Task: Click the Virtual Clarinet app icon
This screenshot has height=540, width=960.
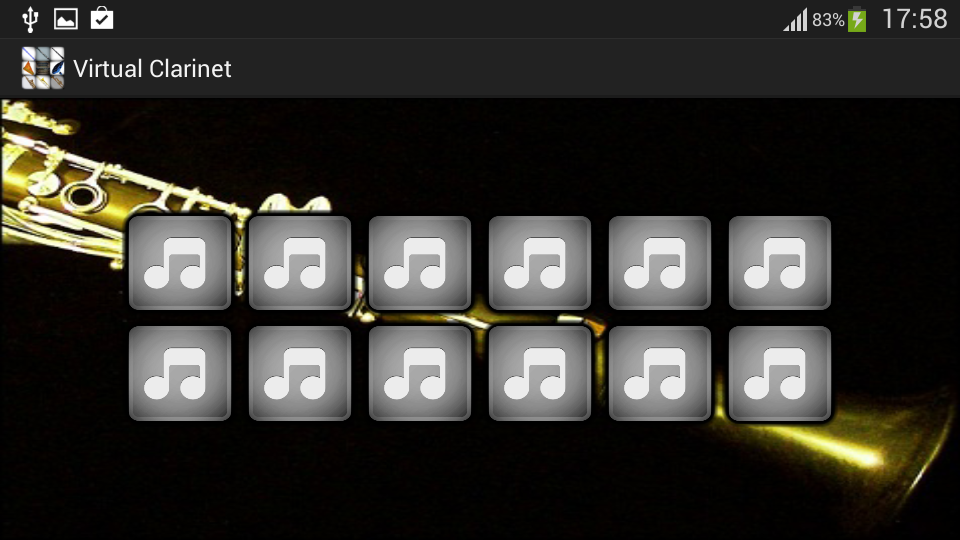Action: 43,68
